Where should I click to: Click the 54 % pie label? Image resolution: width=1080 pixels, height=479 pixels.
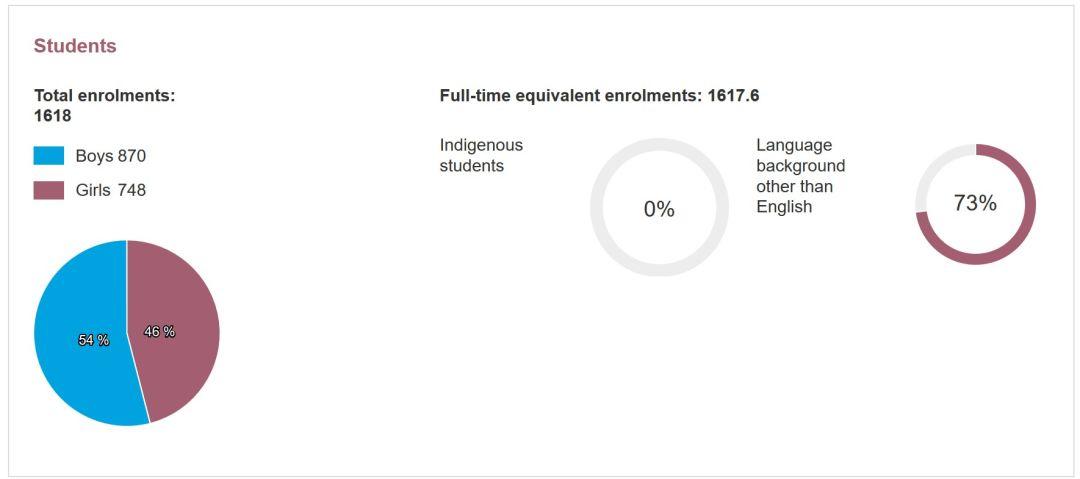94,340
